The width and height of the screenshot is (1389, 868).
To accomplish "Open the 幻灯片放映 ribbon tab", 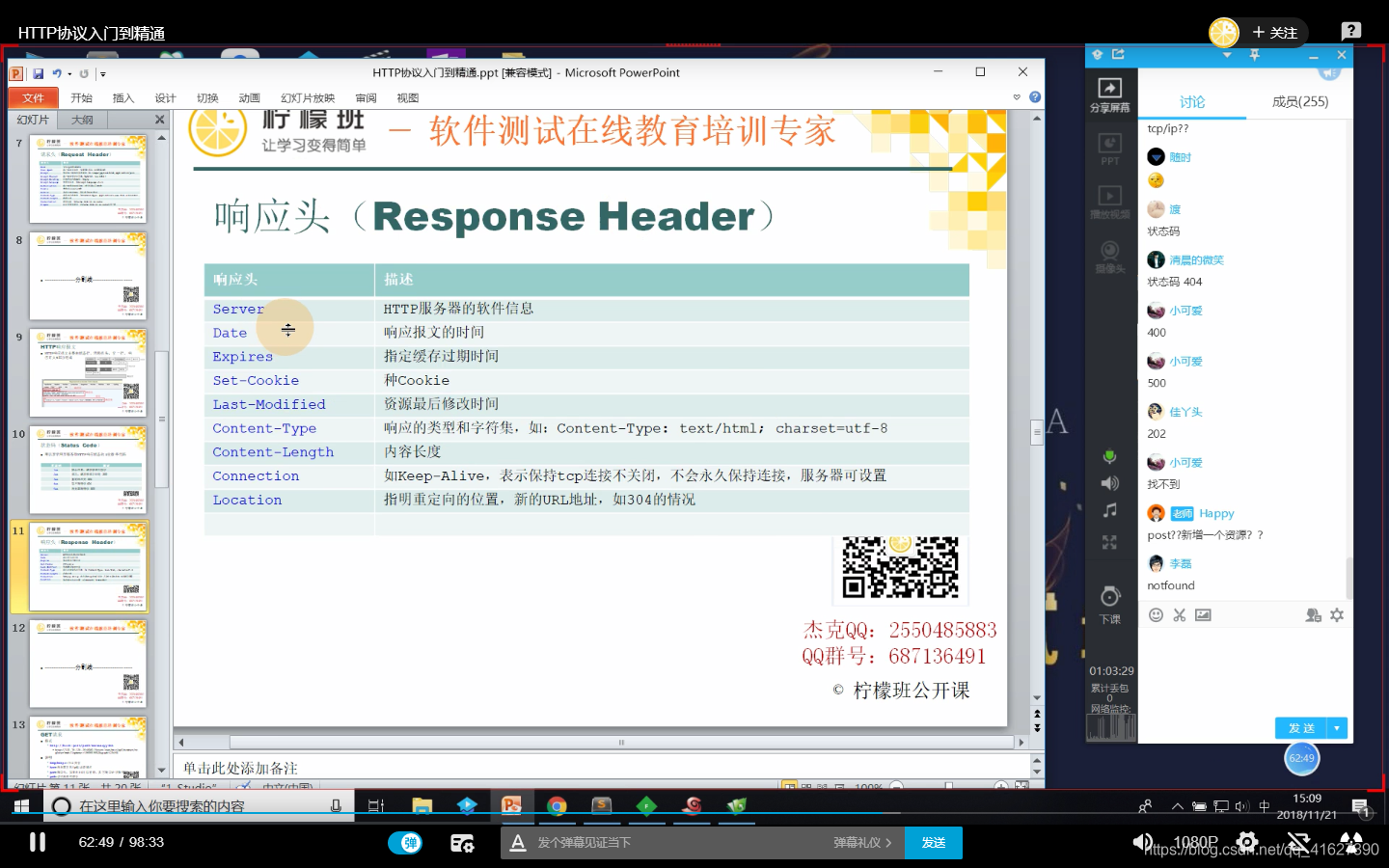I will pyautogui.click(x=308, y=98).
